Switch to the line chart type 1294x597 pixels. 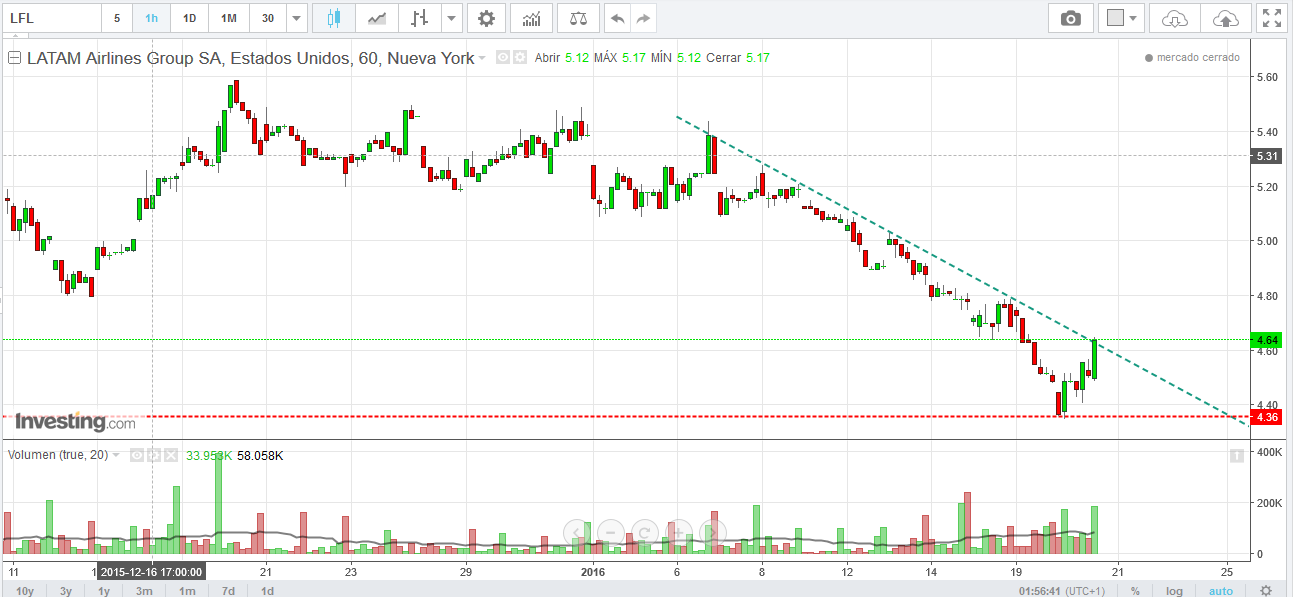(377, 18)
